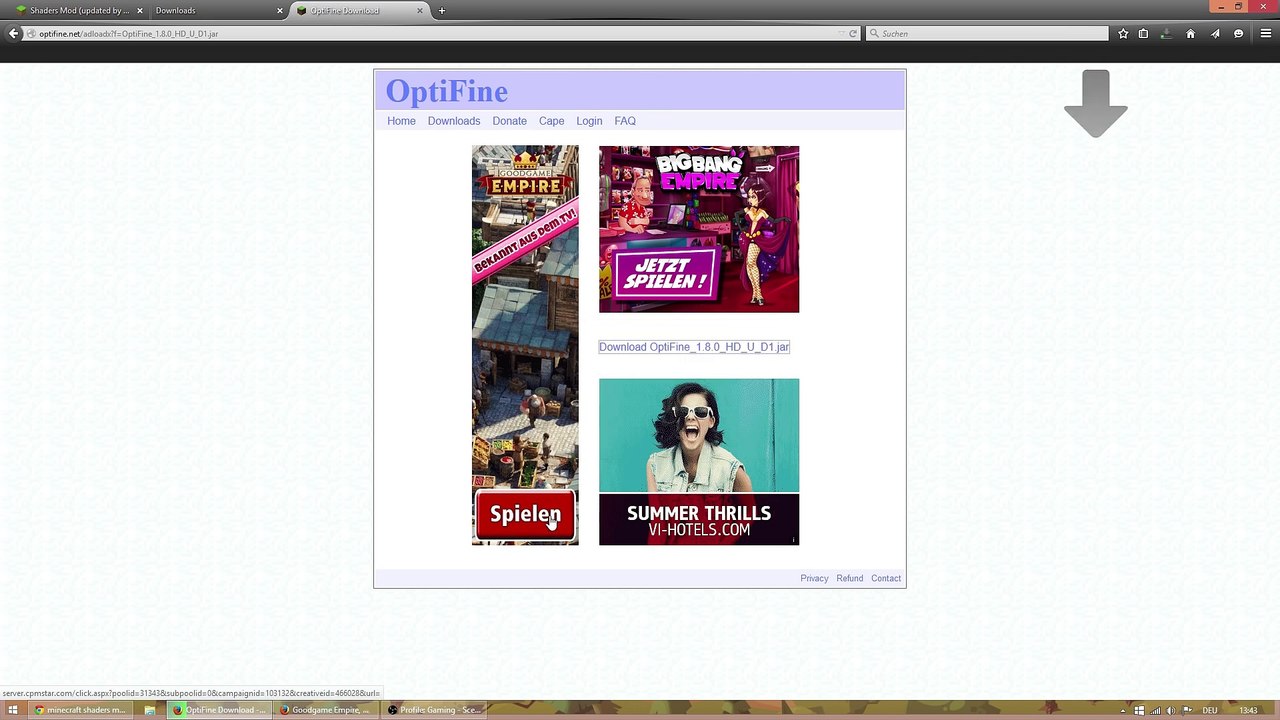Click Download OptiFine_1.8.0_HD_U_D1.jar link
The width and height of the screenshot is (1280, 720).
tap(694, 347)
